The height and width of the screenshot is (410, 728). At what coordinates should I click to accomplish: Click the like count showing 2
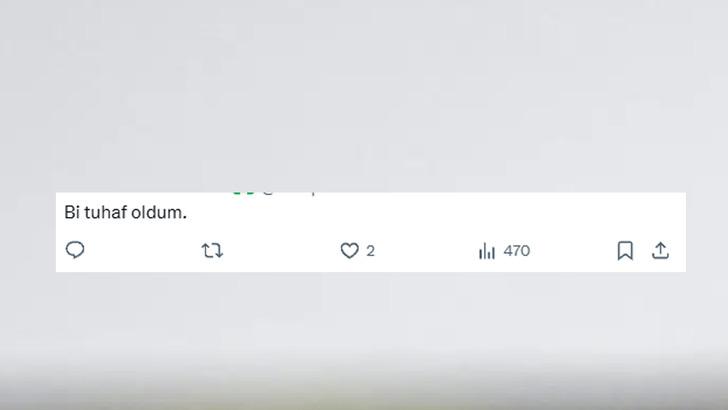pyautogui.click(x=370, y=251)
